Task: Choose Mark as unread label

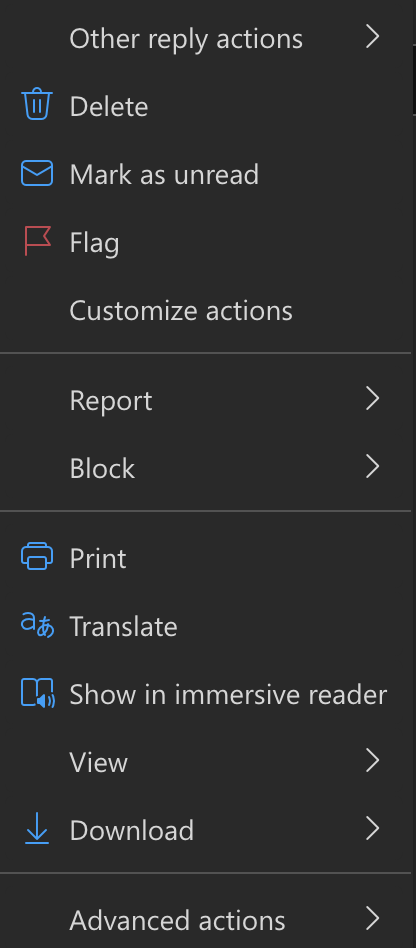Action: click(164, 175)
